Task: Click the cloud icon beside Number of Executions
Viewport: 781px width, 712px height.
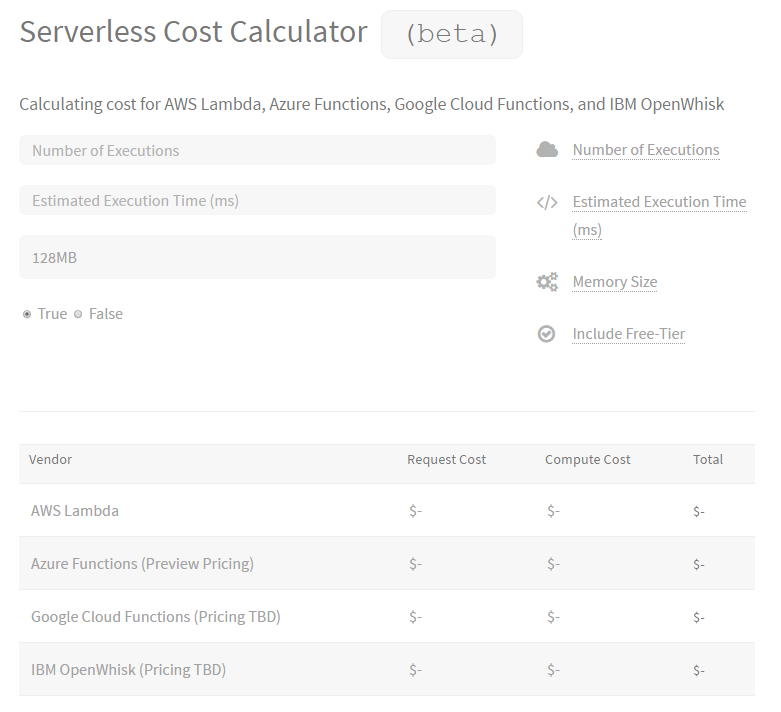Action: [x=547, y=150]
